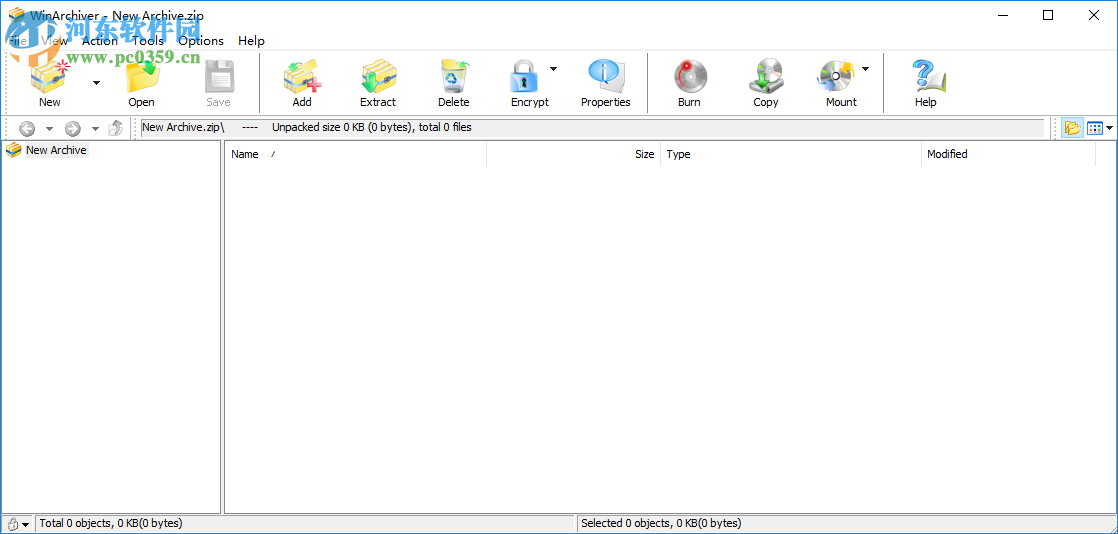The width and height of the screenshot is (1118, 534).
Task: Open the status bar lock dropdown arrow
Action: pyautogui.click(x=26, y=525)
